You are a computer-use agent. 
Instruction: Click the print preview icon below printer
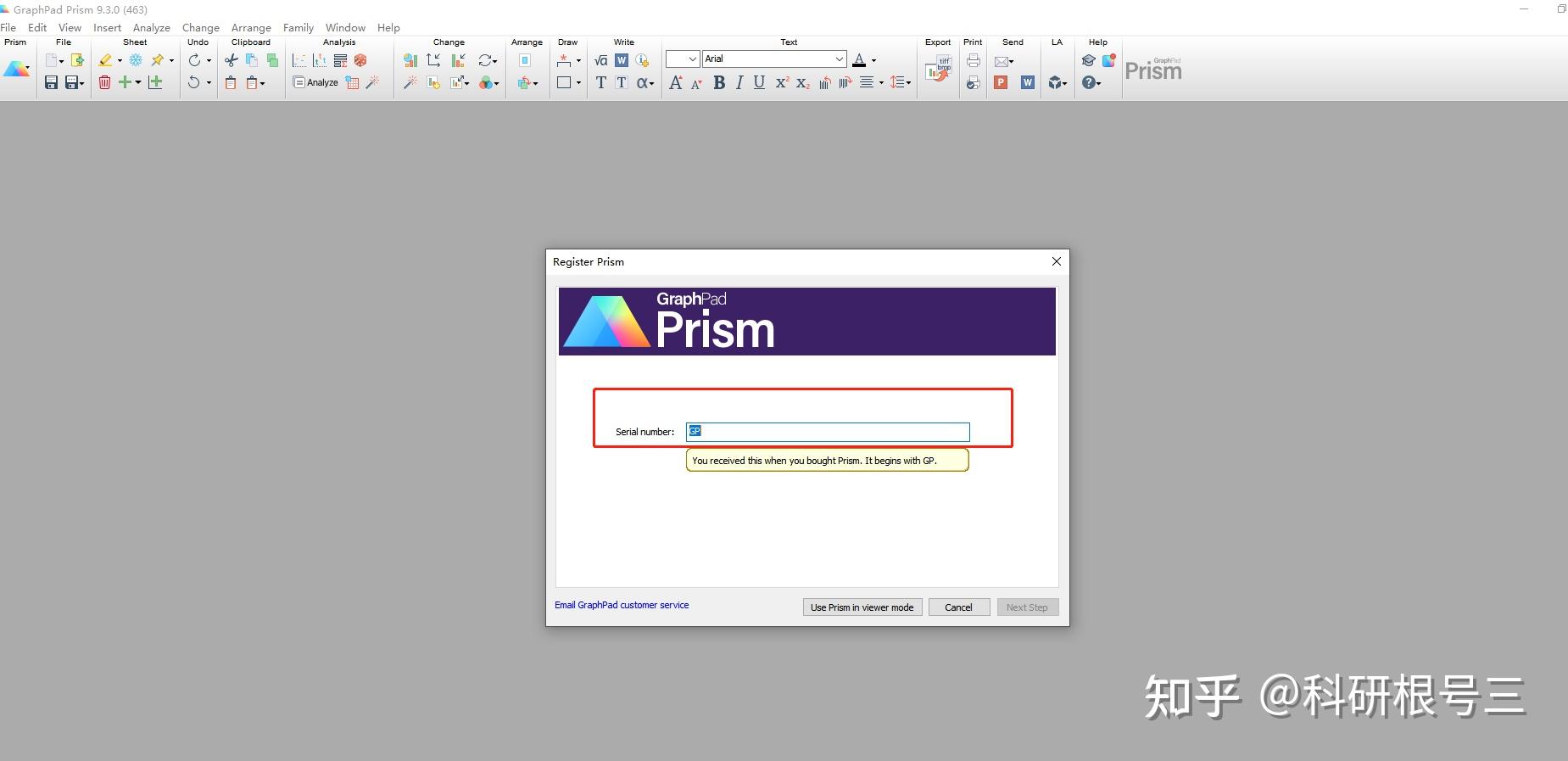click(x=974, y=82)
